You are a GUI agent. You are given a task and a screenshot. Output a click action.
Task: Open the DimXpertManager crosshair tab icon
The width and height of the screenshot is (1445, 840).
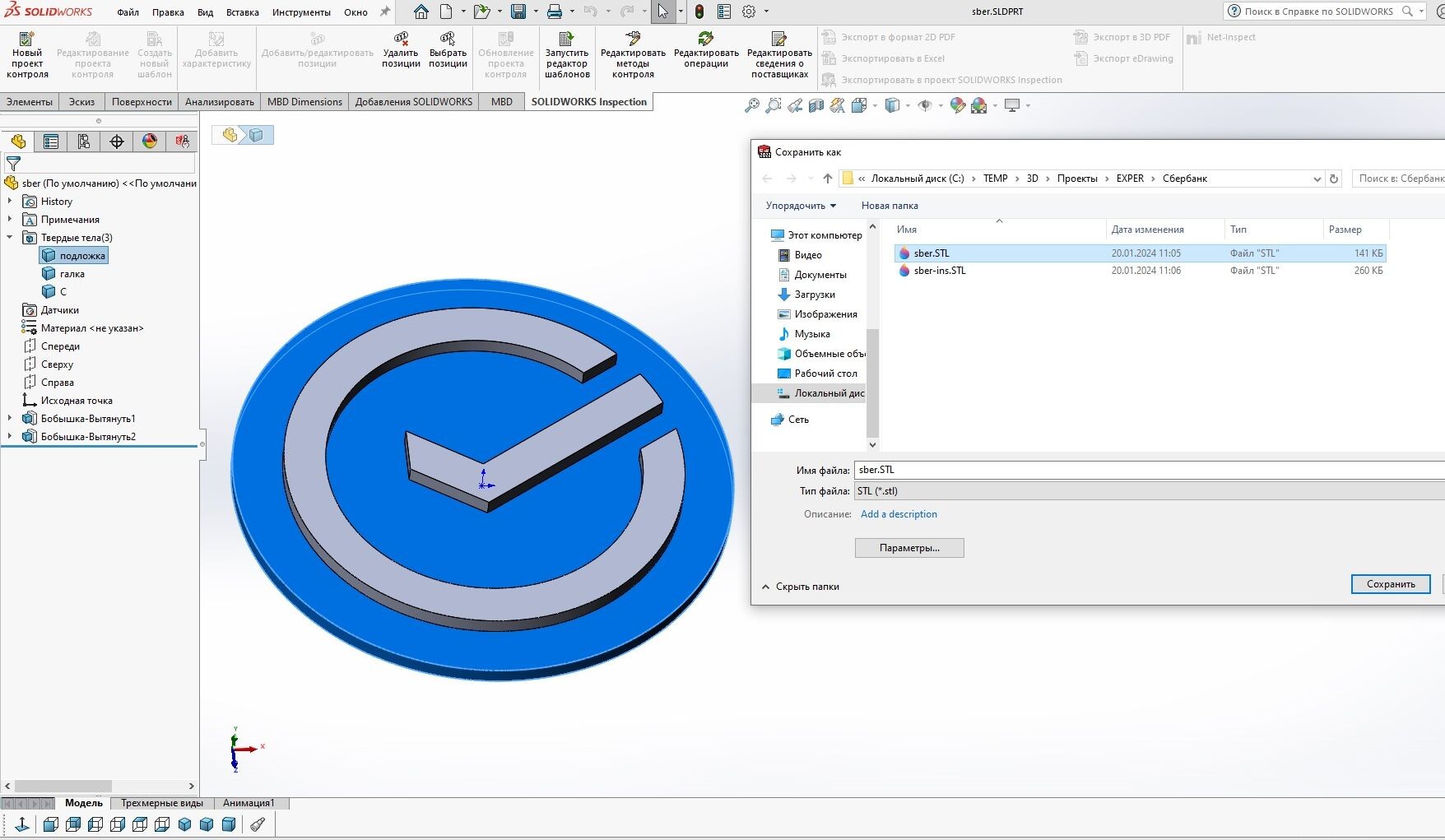[x=117, y=142]
